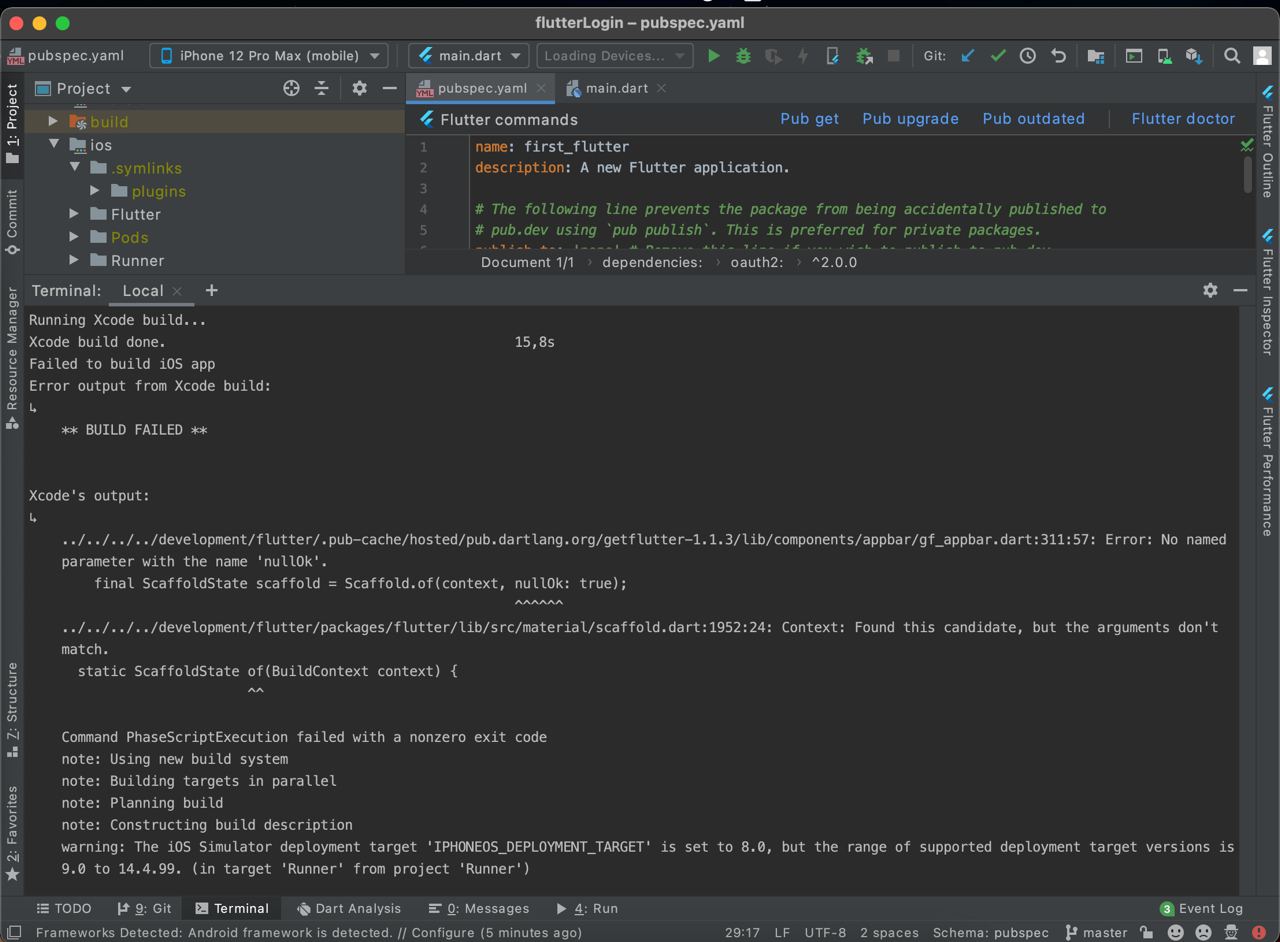This screenshot has width=1280, height=942.
Task: Open Git history clock icon
Action: [1027, 56]
